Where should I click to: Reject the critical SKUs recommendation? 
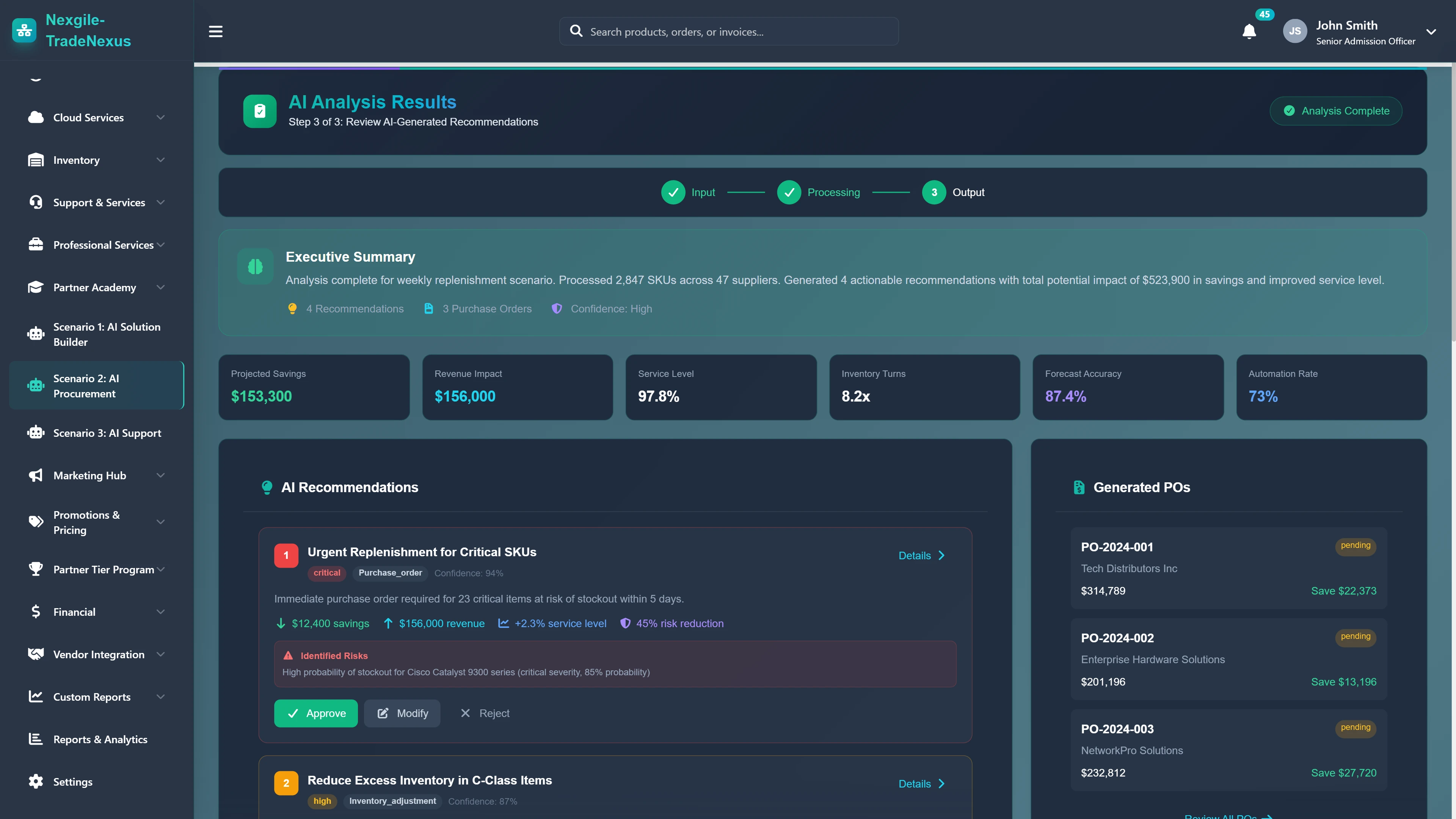click(485, 713)
